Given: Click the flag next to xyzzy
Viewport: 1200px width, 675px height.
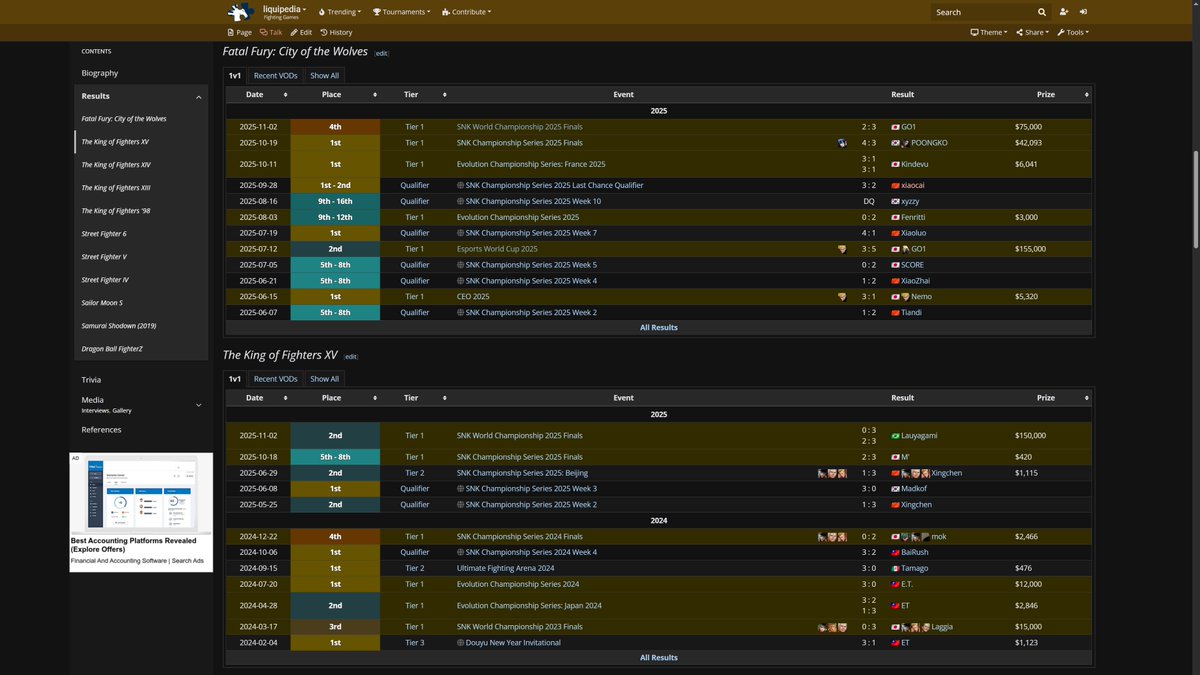Looking at the screenshot, I should 895,201.
